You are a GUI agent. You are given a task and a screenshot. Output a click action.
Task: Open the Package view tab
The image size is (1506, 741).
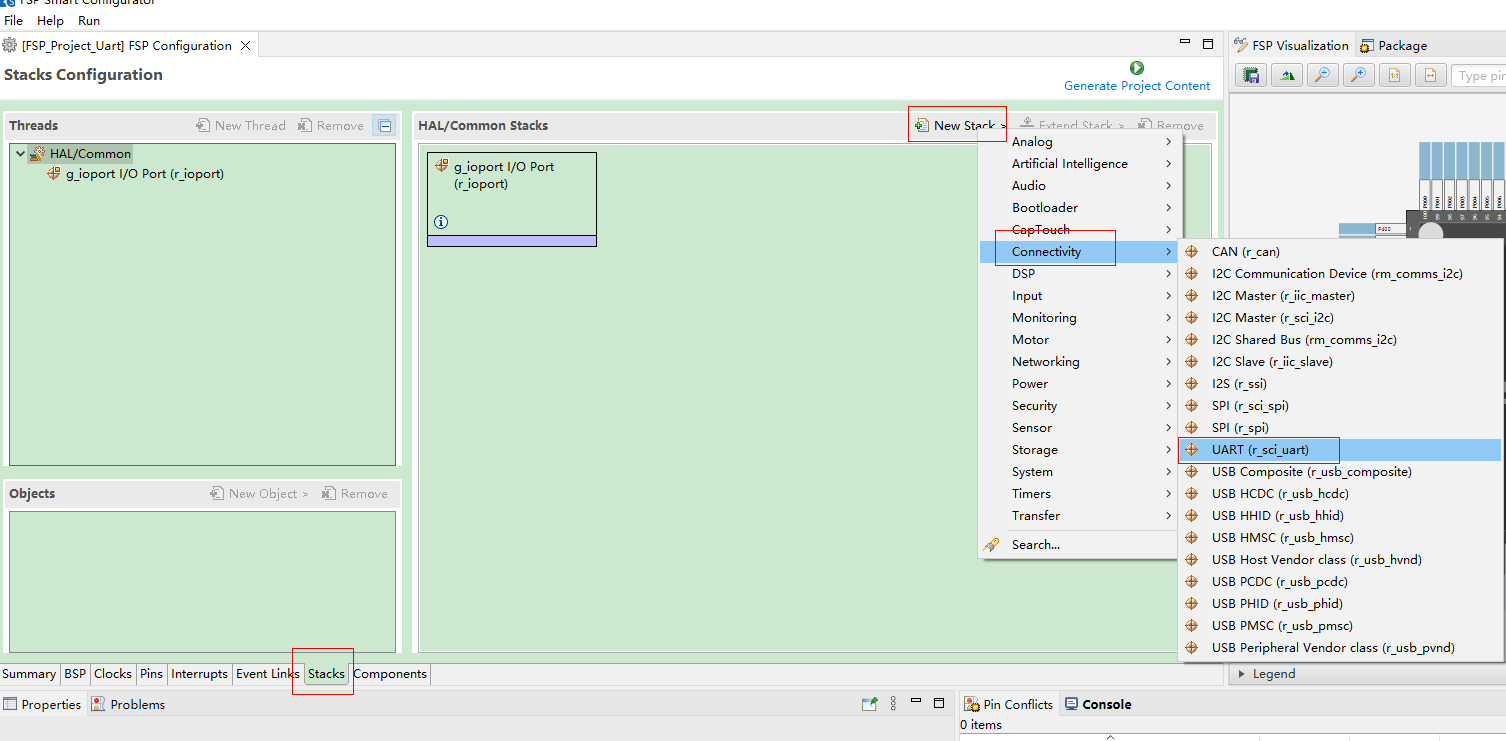point(1393,46)
